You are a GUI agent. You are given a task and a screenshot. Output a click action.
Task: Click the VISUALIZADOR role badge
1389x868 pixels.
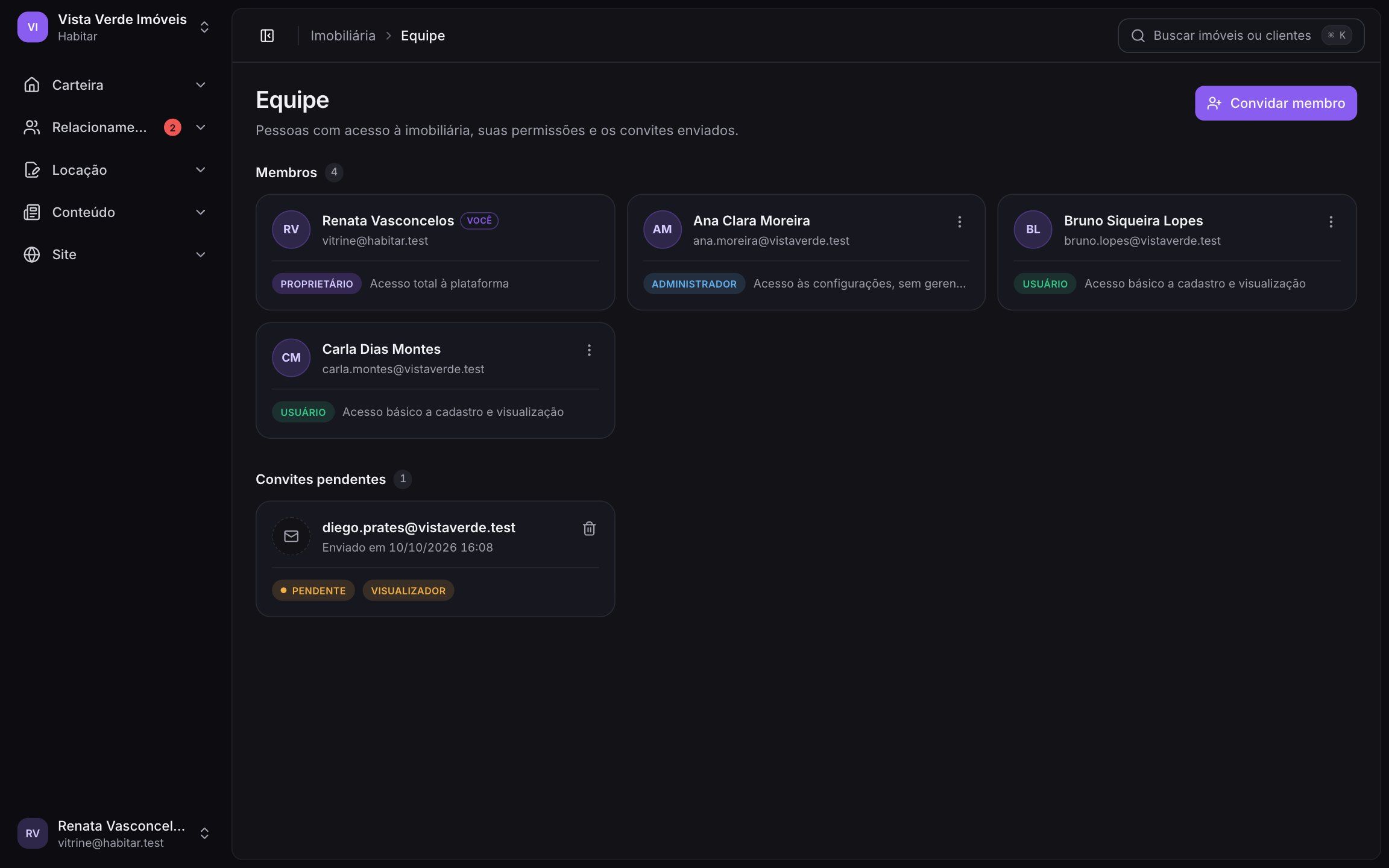click(x=408, y=590)
